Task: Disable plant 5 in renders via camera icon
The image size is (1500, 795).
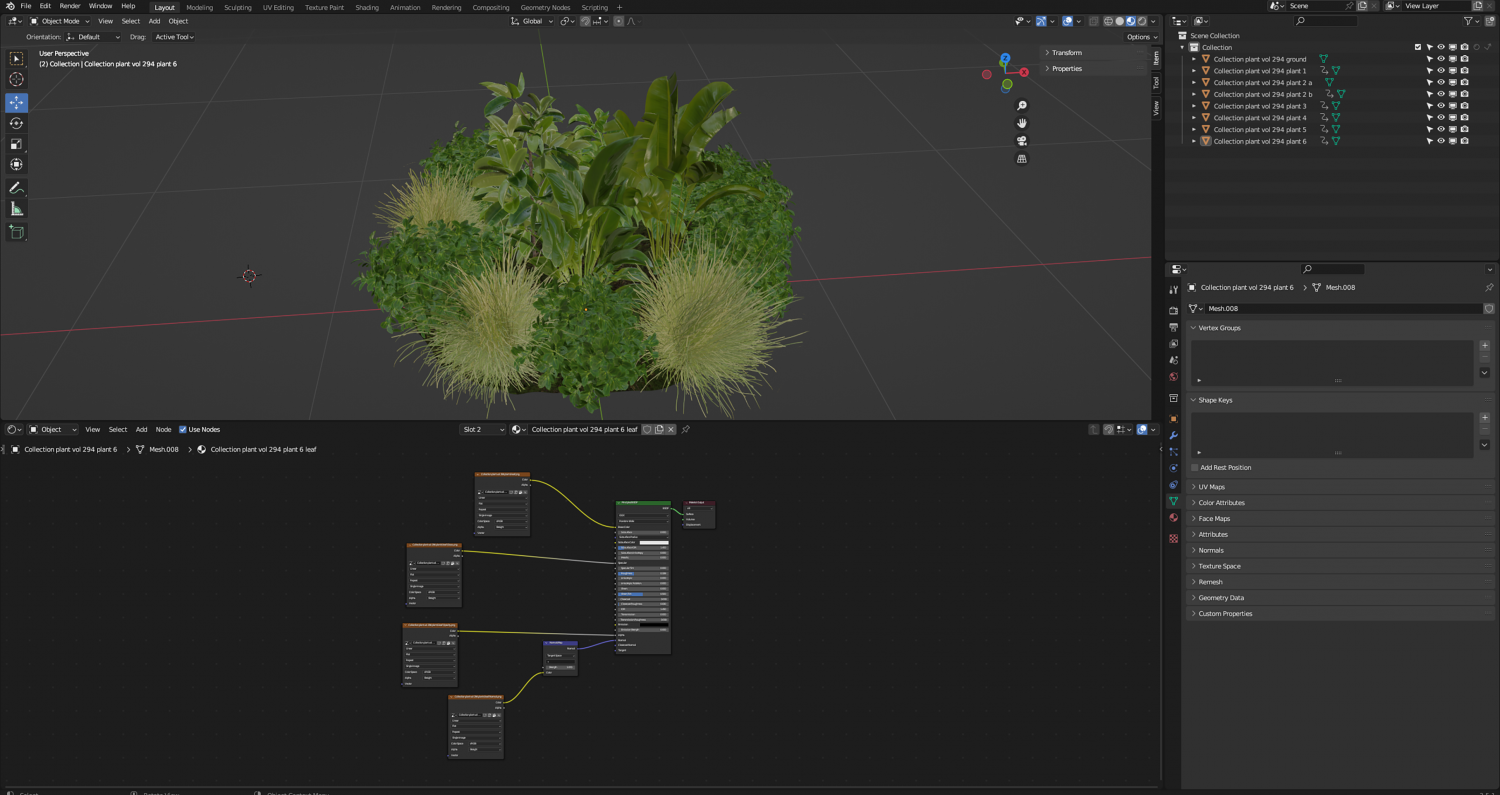Action: [x=1465, y=129]
